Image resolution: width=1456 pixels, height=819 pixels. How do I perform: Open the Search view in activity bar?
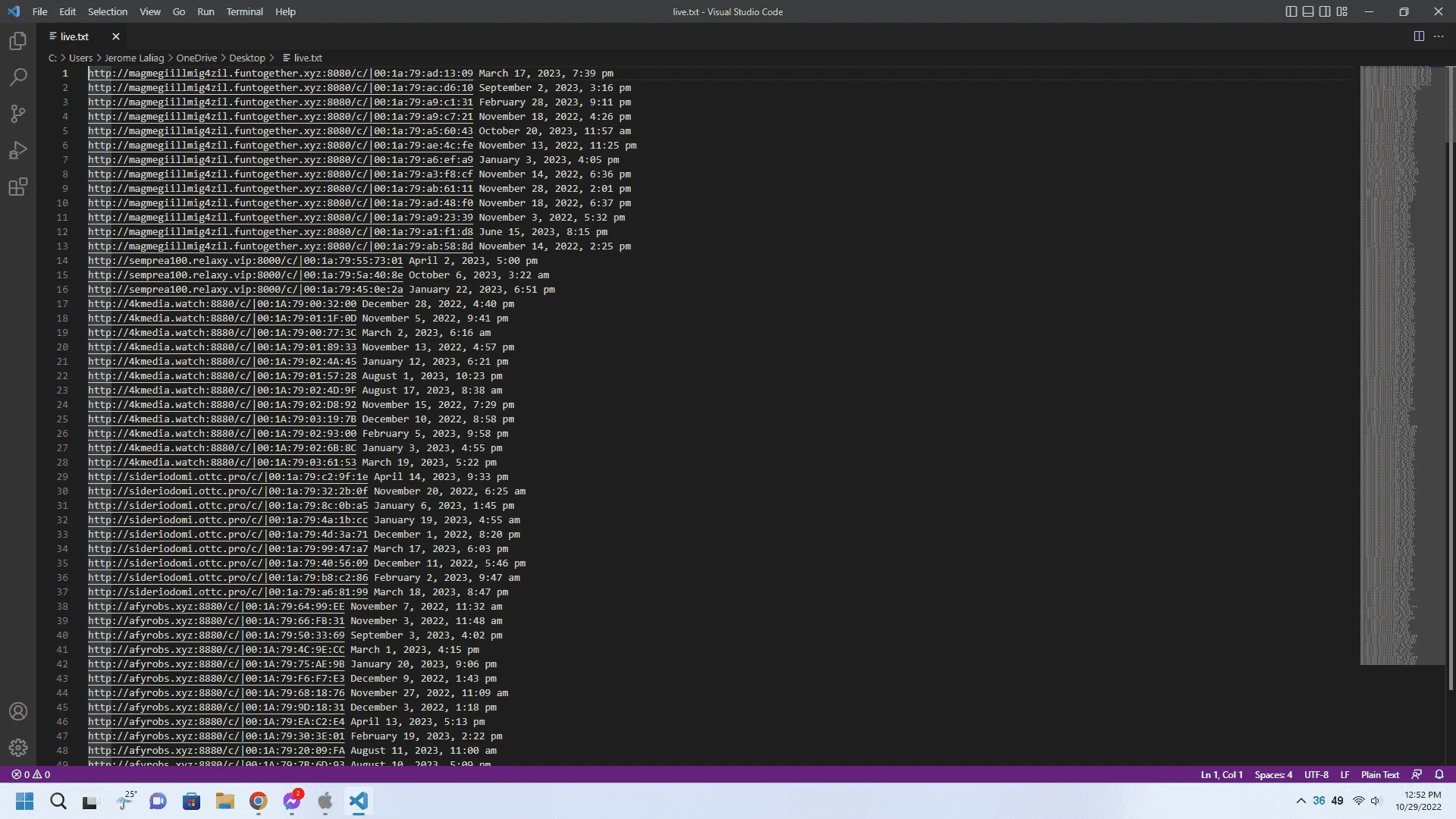pyautogui.click(x=18, y=77)
